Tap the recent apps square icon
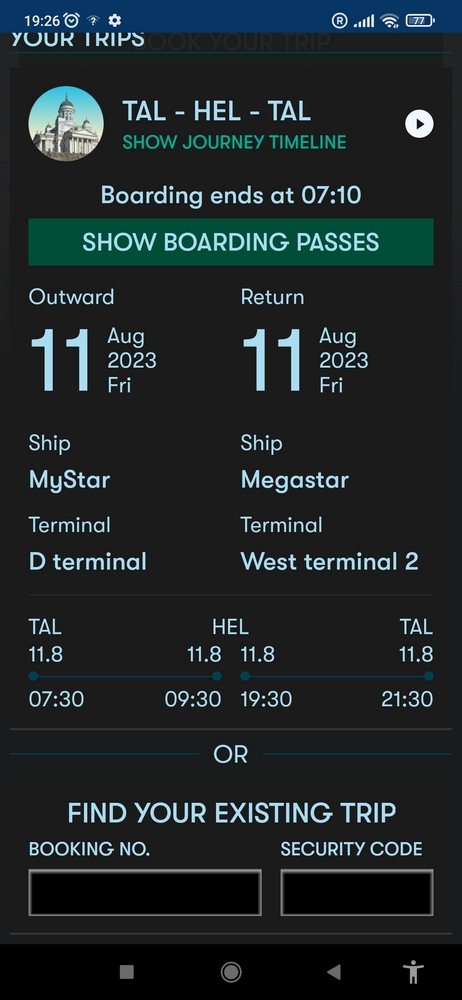Image resolution: width=462 pixels, height=1000 pixels. pyautogui.click(x=127, y=971)
